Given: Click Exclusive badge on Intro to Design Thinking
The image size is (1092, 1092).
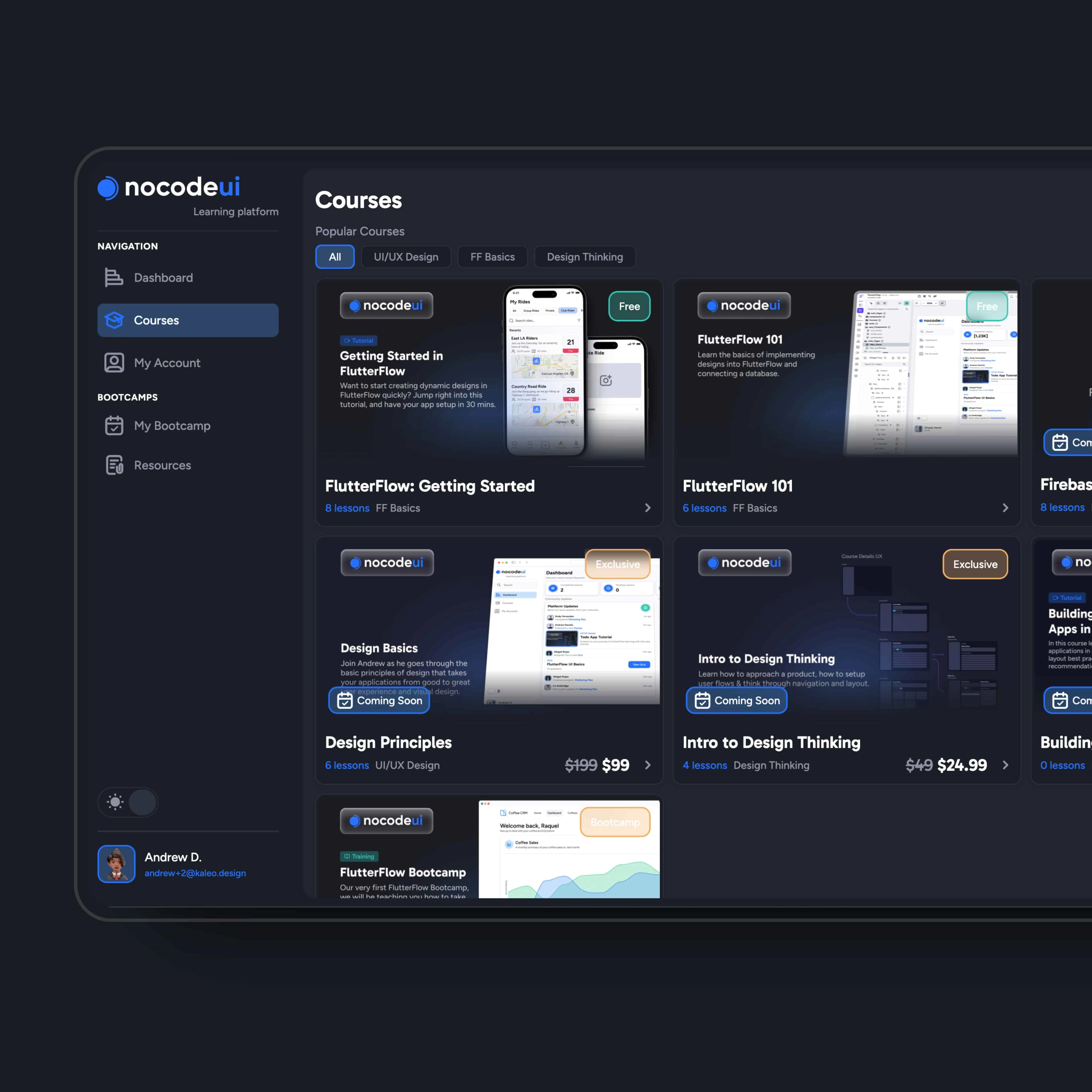Looking at the screenshot, I should click(x=975, y=564).
